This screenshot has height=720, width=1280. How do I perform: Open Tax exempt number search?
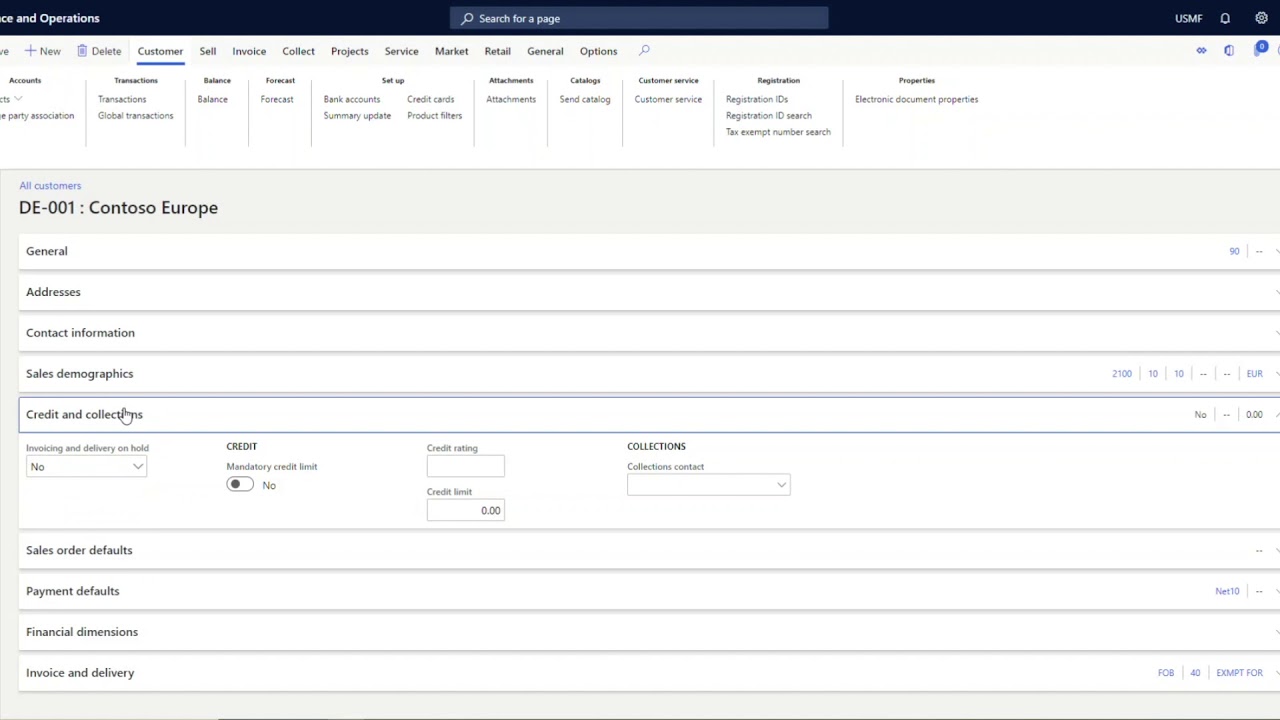point(778,132)
